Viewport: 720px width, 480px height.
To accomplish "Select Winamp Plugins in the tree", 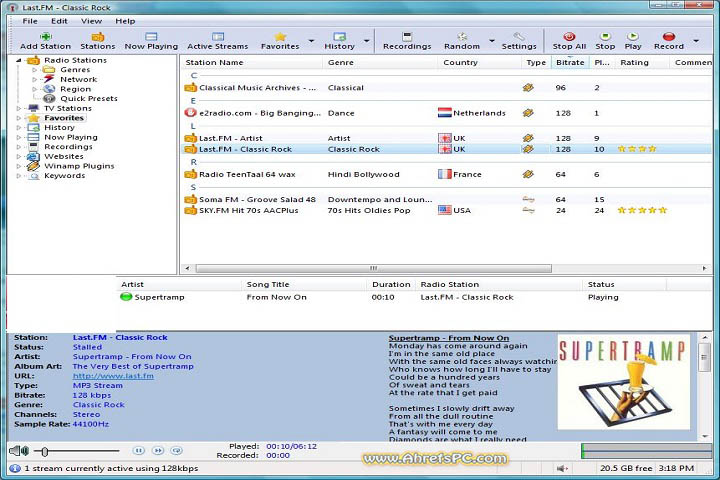I will point(79,166).
